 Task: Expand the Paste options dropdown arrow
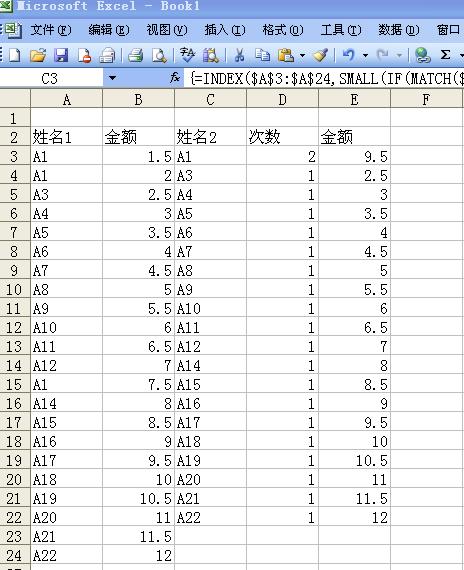pyautogui.click(x=302, y=56)
